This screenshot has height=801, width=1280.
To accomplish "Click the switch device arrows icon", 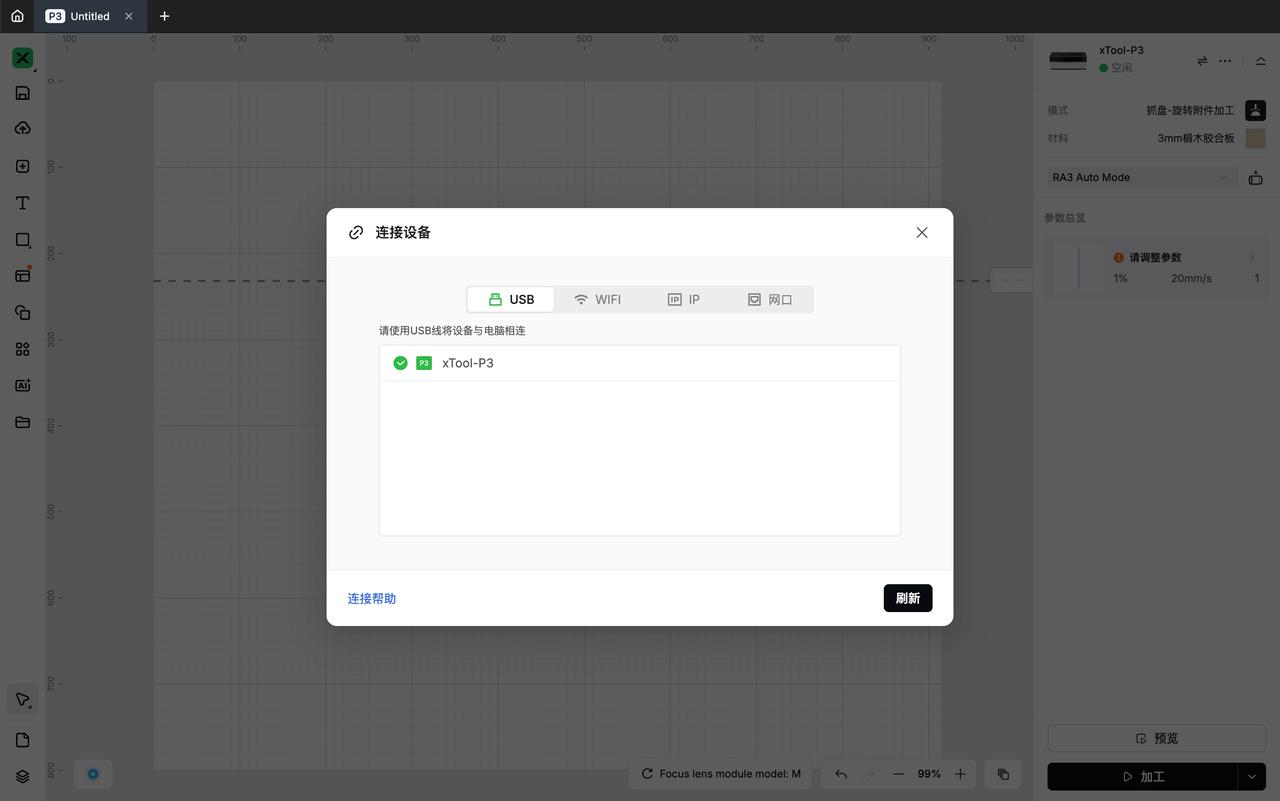I will click(x=1202, y=61).
